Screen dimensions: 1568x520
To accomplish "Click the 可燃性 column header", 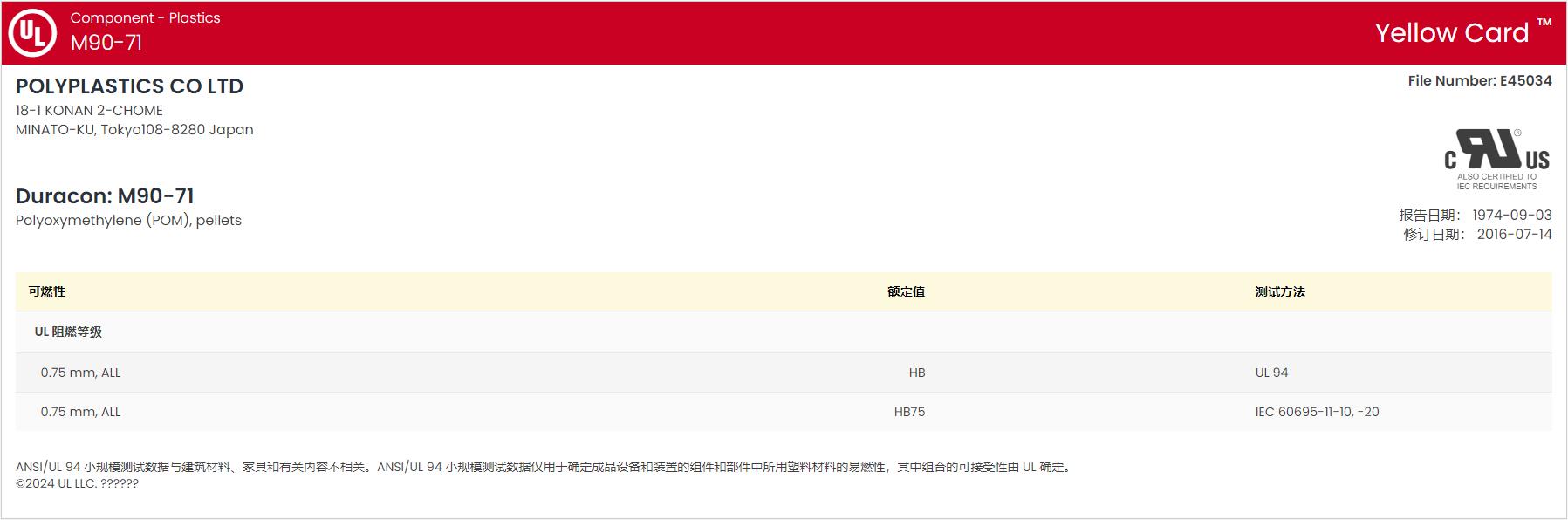I will [47, 291].
